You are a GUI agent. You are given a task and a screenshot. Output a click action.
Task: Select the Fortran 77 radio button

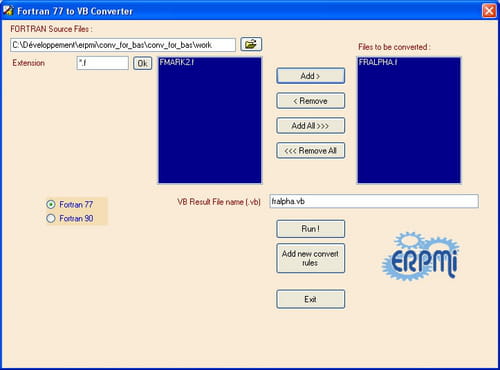point(51,204)
